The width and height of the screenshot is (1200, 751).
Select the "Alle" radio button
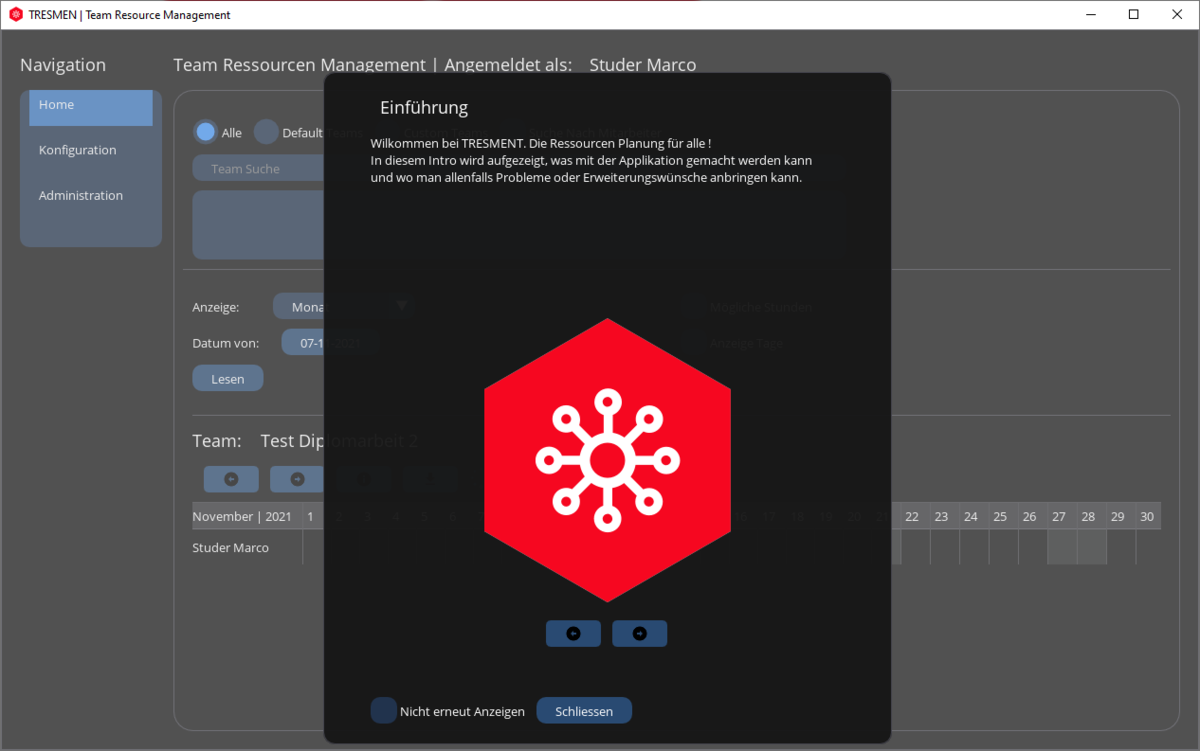[x=206, y=132]
